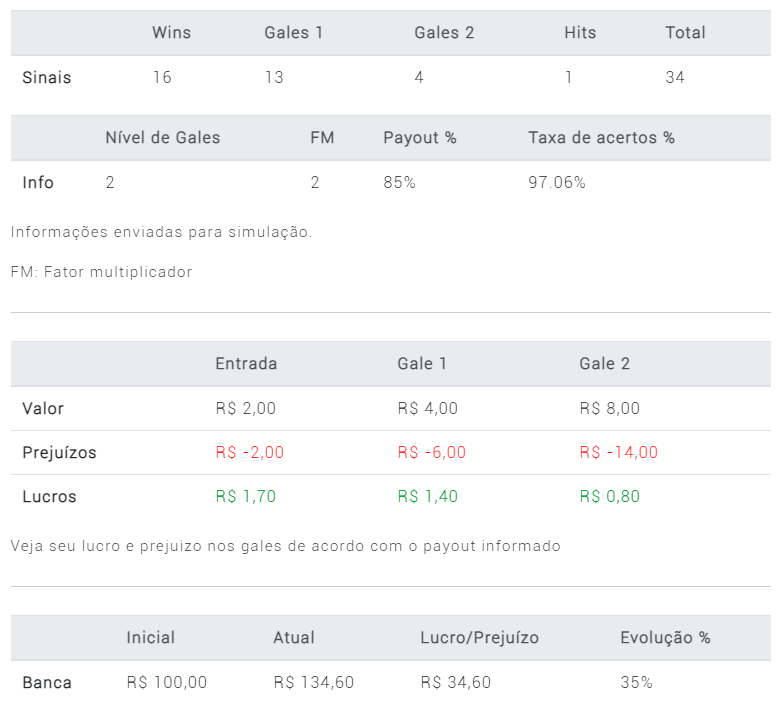Click the Sinais total value 34
The height and width of the screenshot is (710, 784).
click(x=674, y=77)
